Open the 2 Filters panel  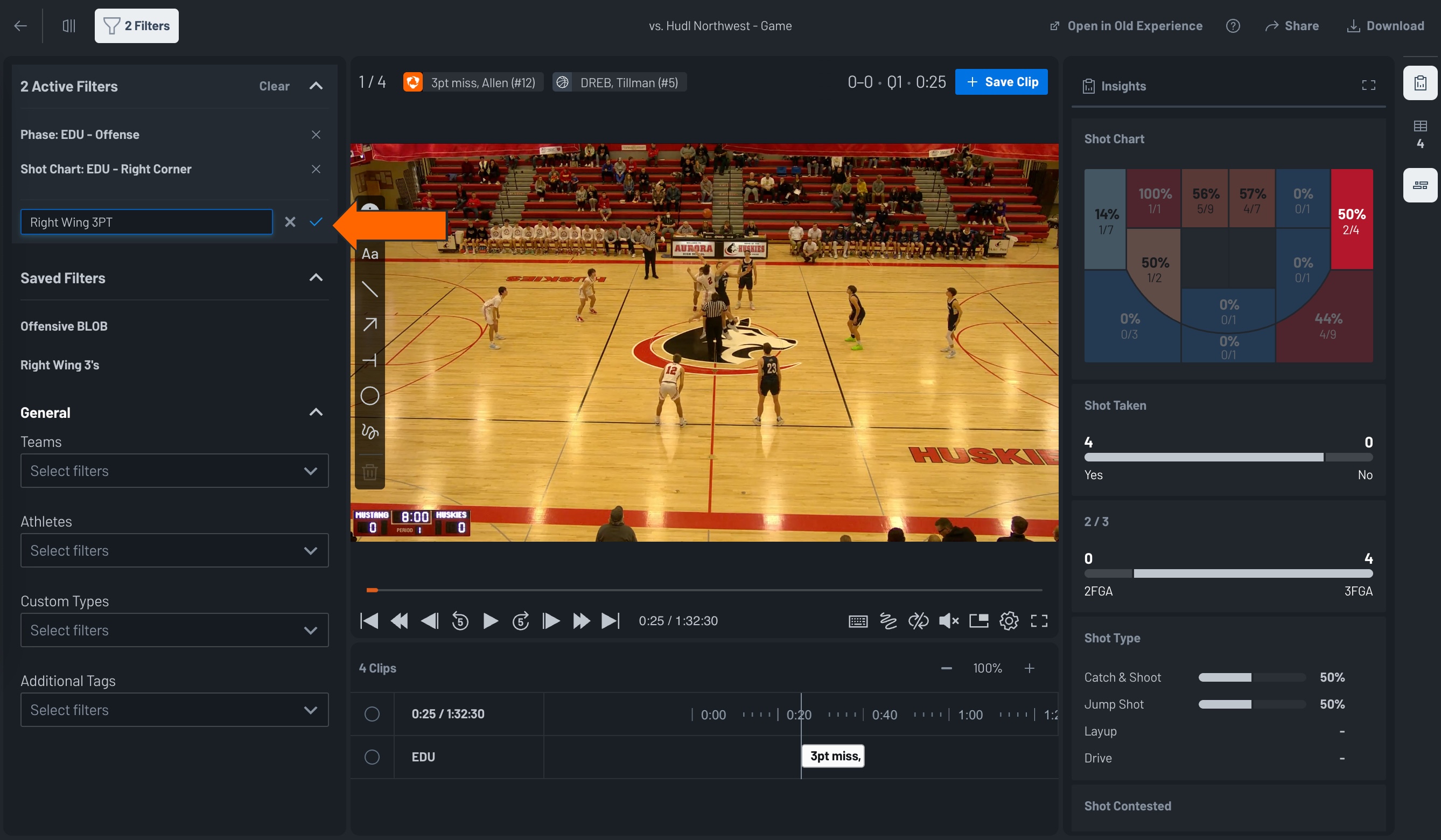(x=136, y=25)
